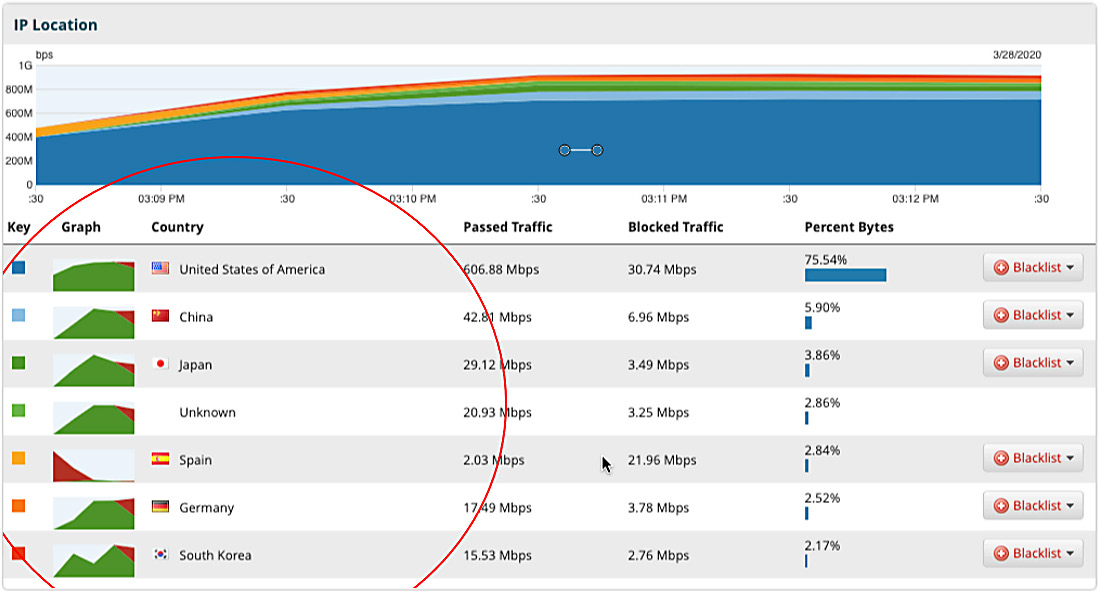1099x593 pixels.
Task: Click the China flag icon
Action: click(x=160, y=316)
